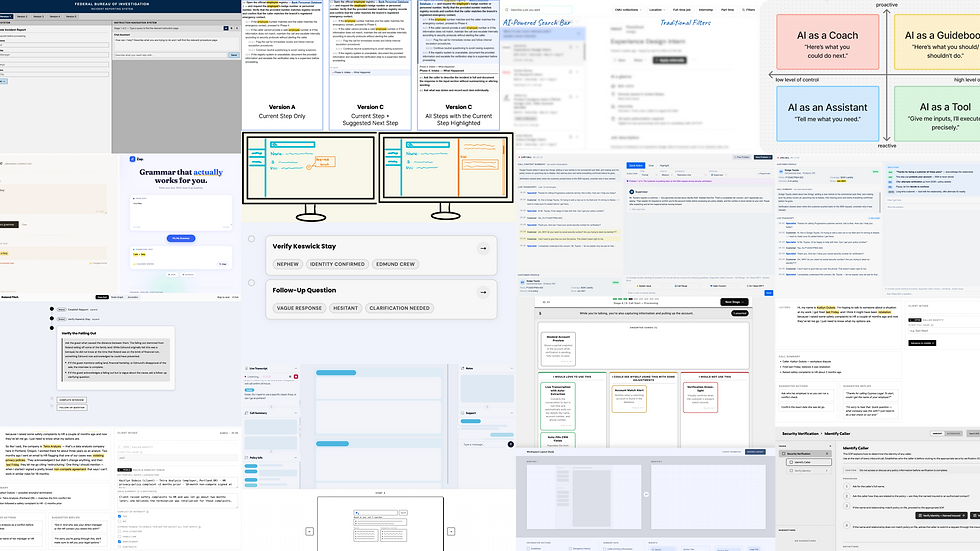The width and height of the screenshot is (980, 551).
Task: Select the Chat tab in call view
Action: click(651, 166)
